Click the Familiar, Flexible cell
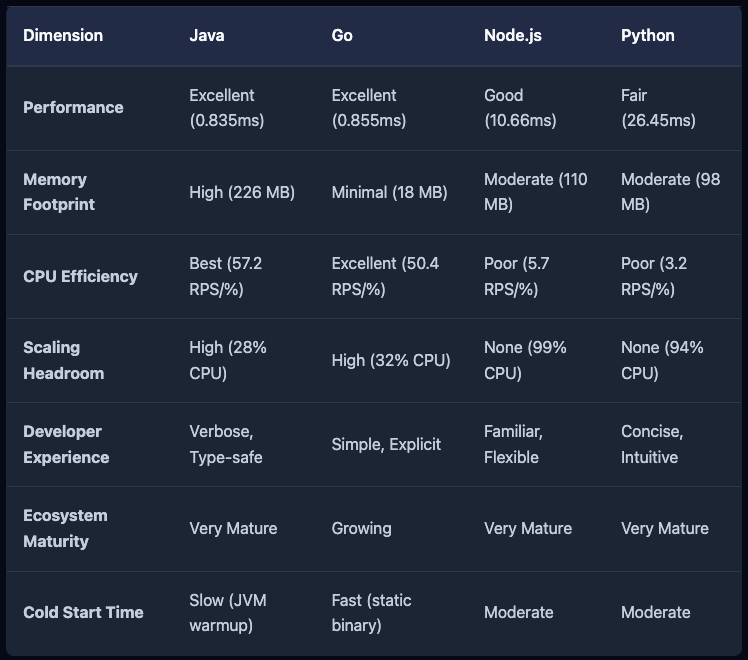This screenshot has height=660, width=748. point(513,444)
